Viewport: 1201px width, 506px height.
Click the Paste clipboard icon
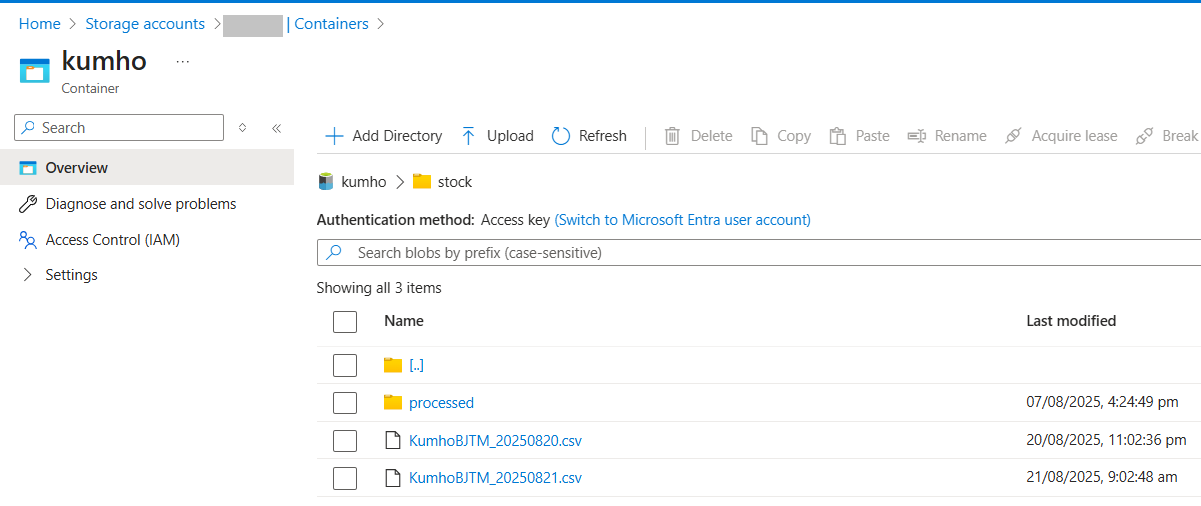[x=838, y=136]
